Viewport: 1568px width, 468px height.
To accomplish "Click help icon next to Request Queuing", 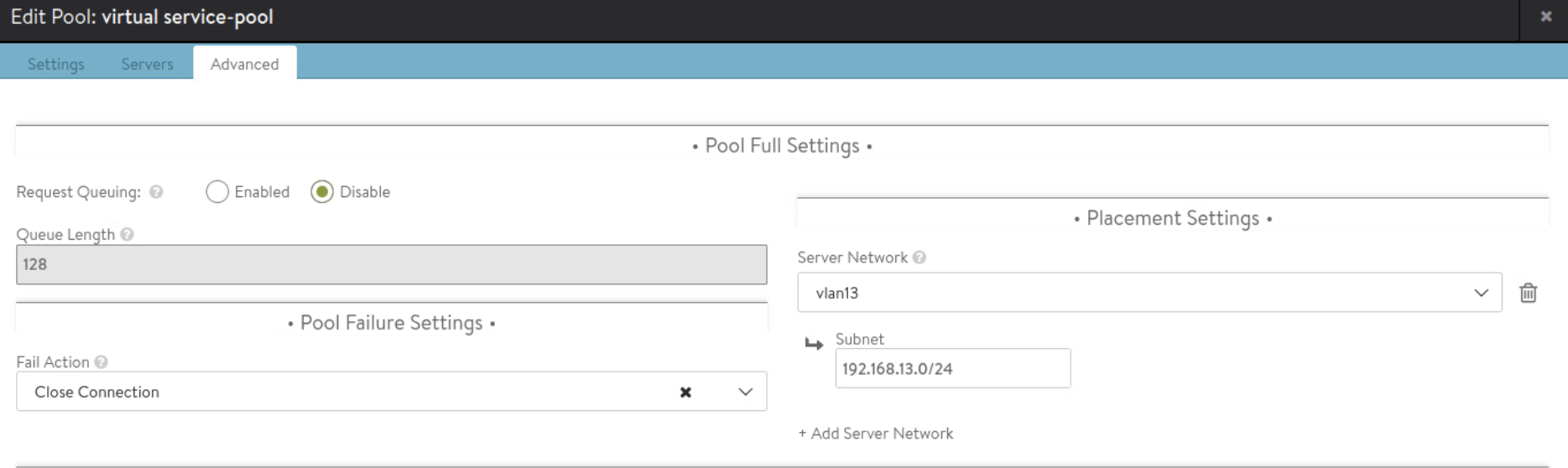I will pyautogui.click(x=156, y=192).
